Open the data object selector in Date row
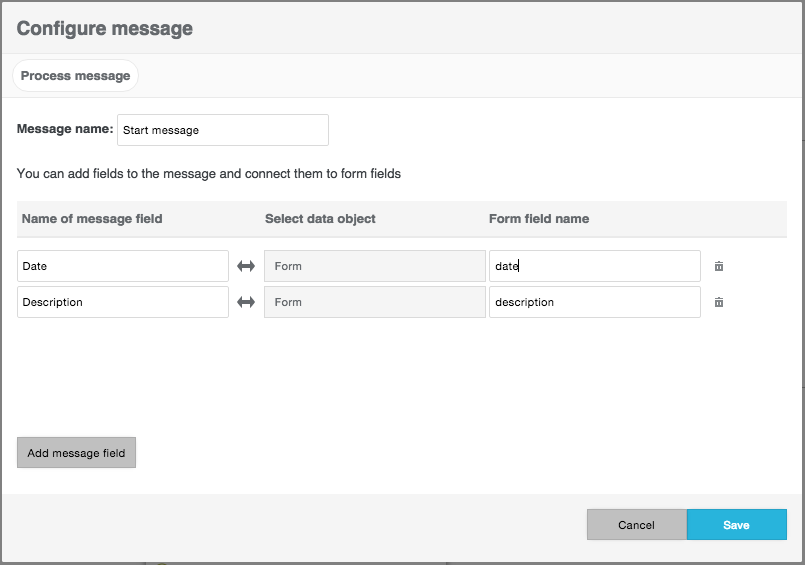 tap(375, 266)
